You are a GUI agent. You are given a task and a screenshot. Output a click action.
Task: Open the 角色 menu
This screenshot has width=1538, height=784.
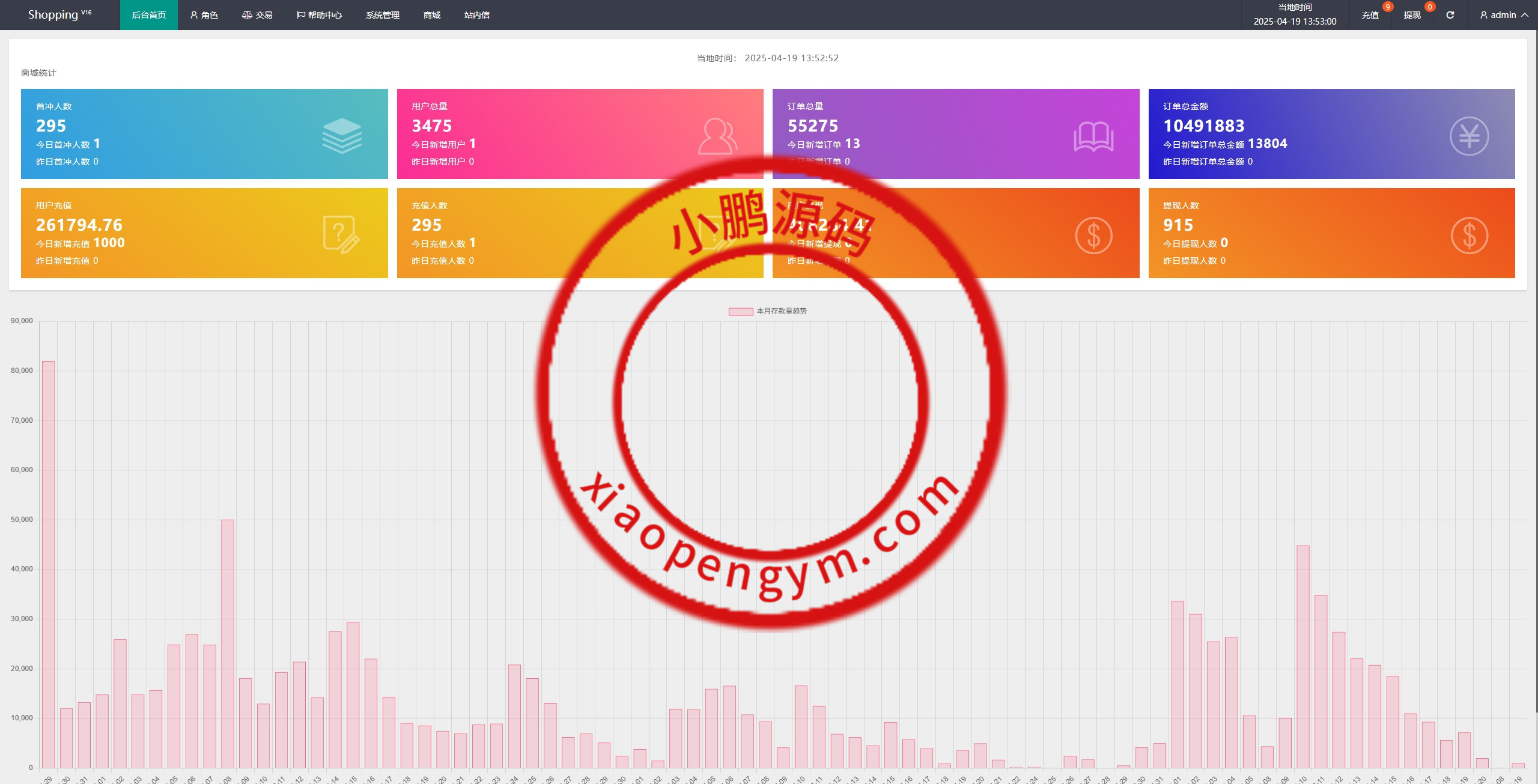204,15
